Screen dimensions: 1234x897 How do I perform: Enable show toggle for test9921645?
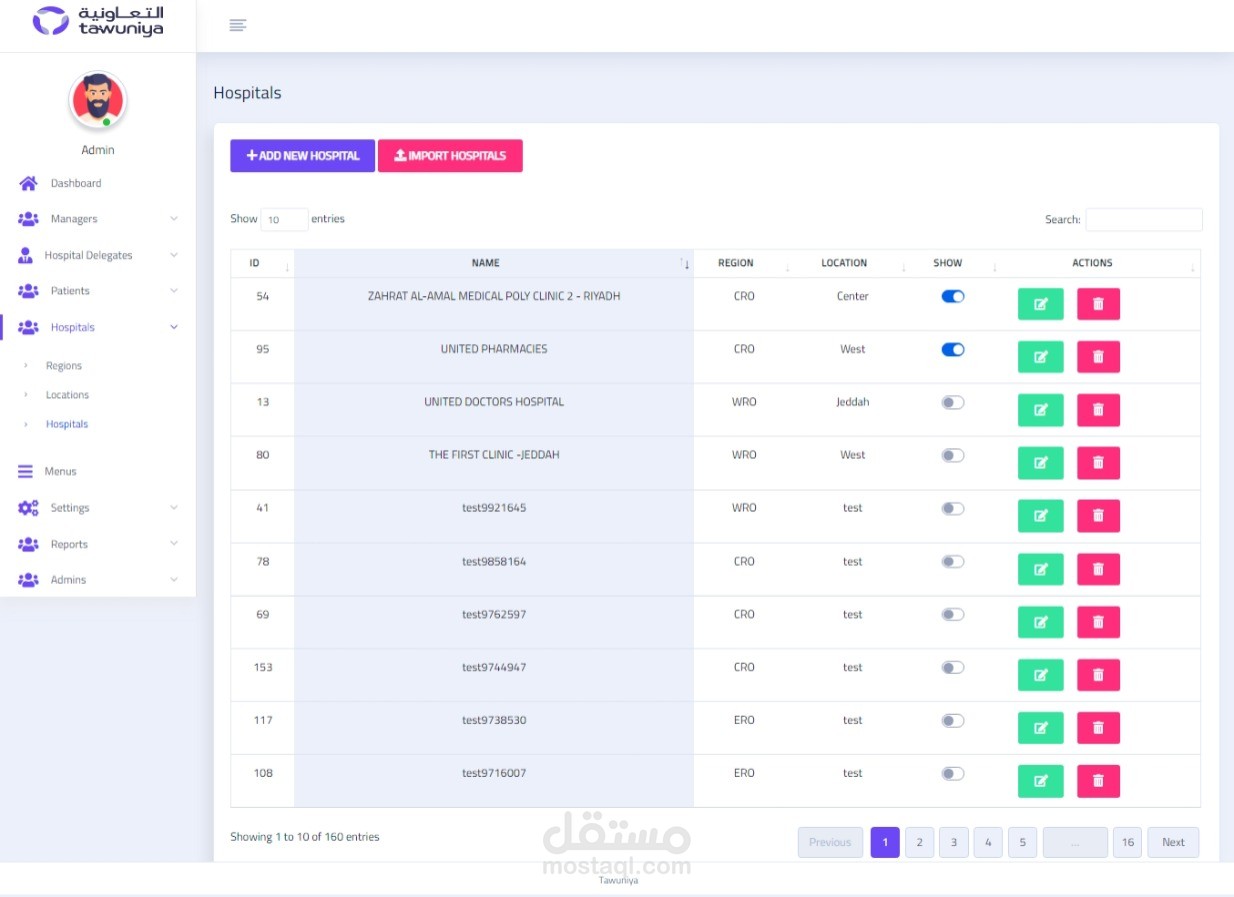coord(953,508)
